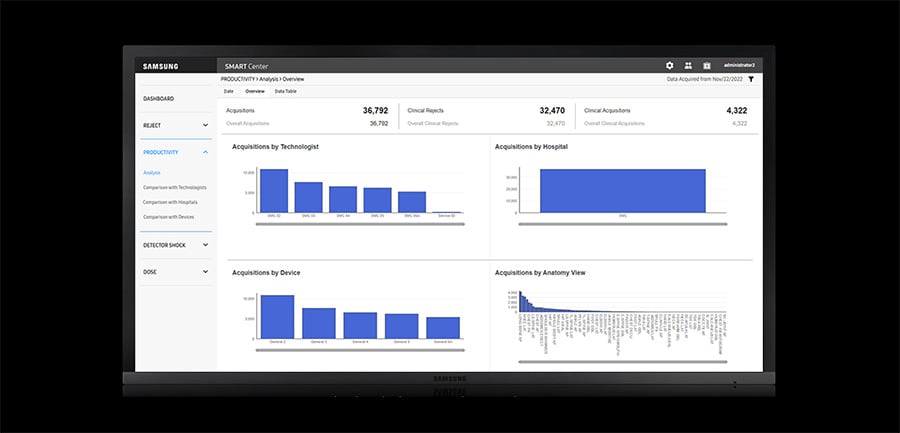Click the Acquisitions by Technologist heading

coord(276,147)
